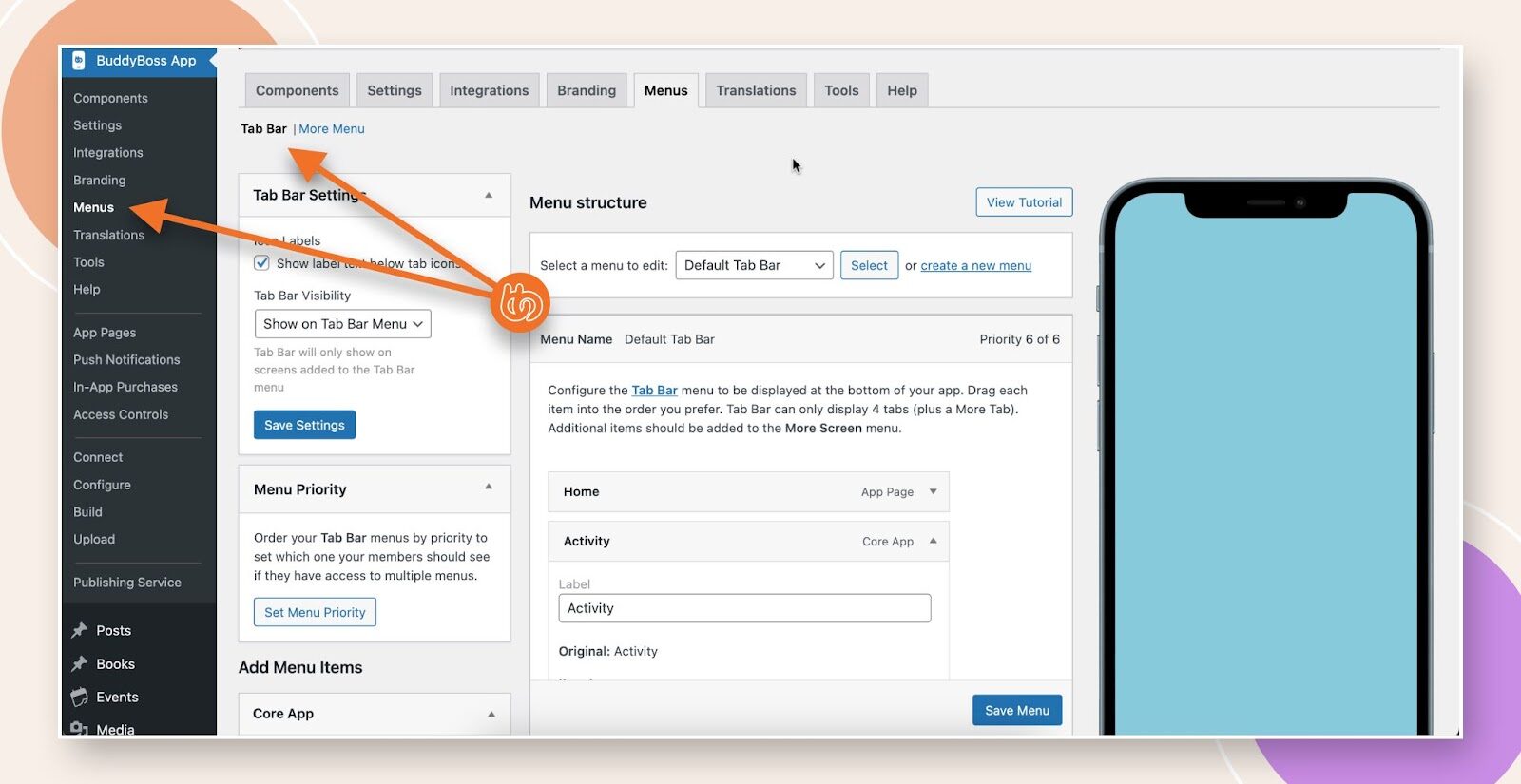Click the Select button
The image size is (1521, 784).
click(x=869, y=265)
